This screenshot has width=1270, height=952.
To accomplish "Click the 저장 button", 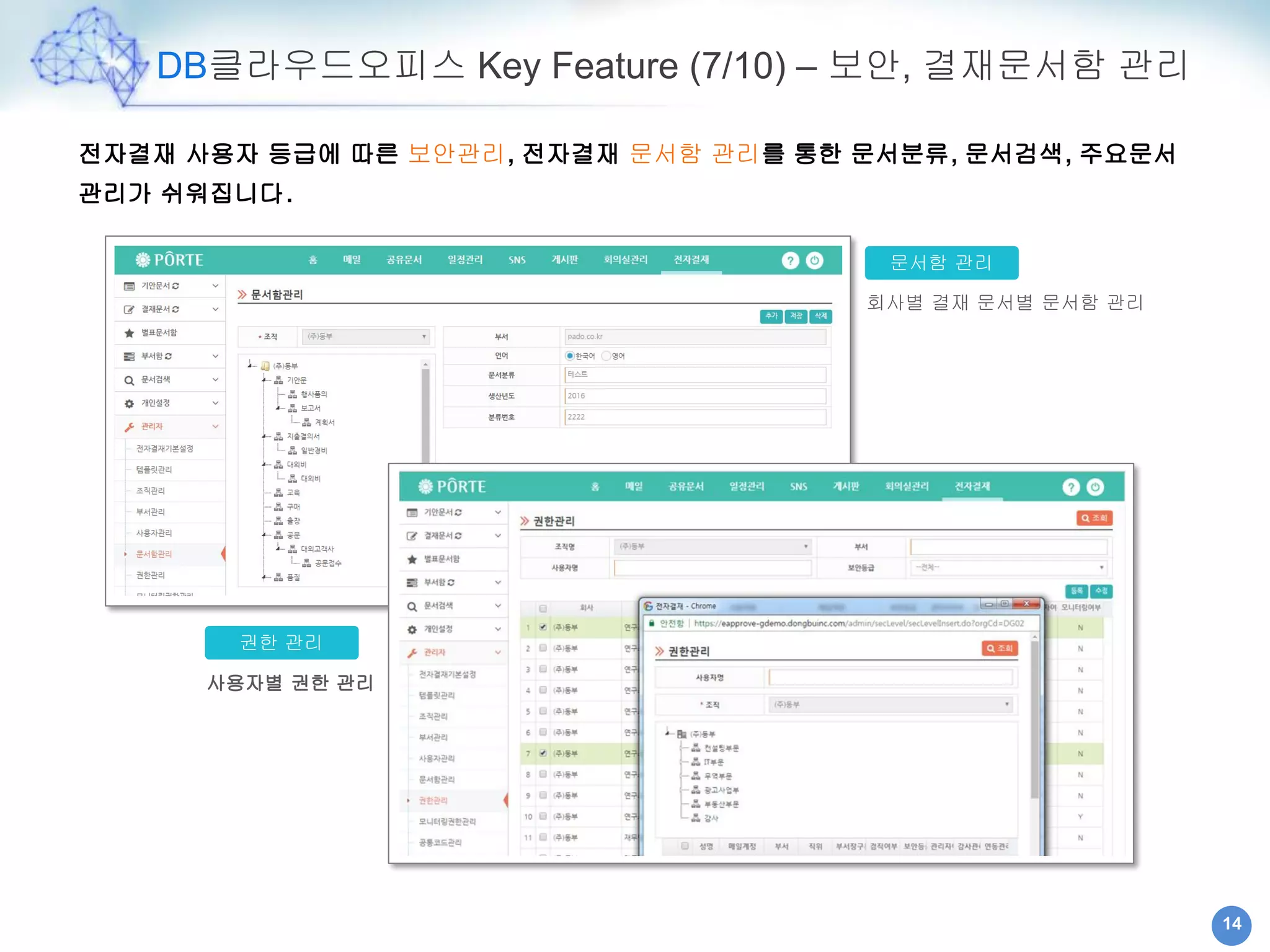I will pos(796,316).
